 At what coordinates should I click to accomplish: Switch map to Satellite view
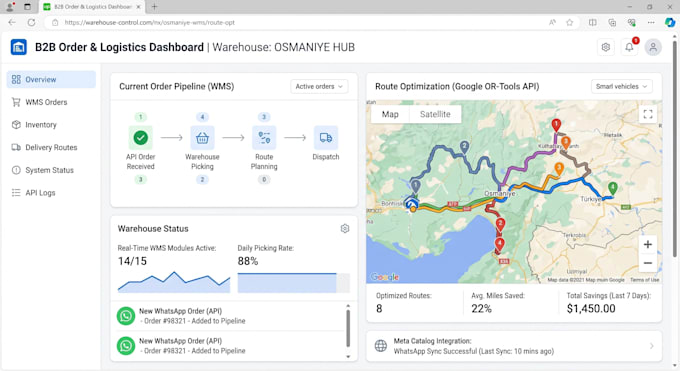(435, 114)
